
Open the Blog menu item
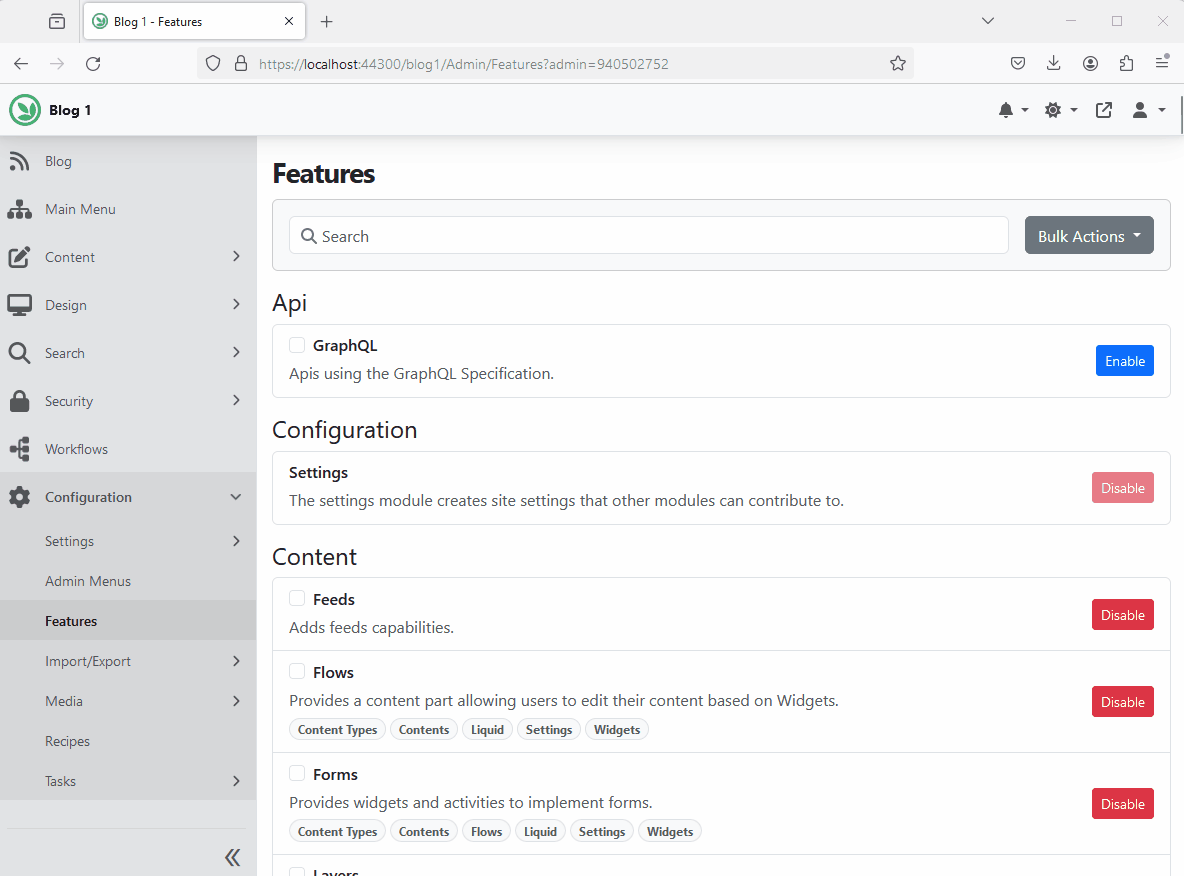coord(58,161)
